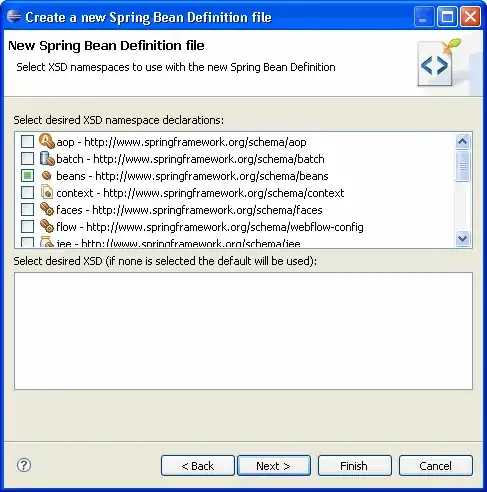Enable the aop namespace checkbox

[27, 141]
